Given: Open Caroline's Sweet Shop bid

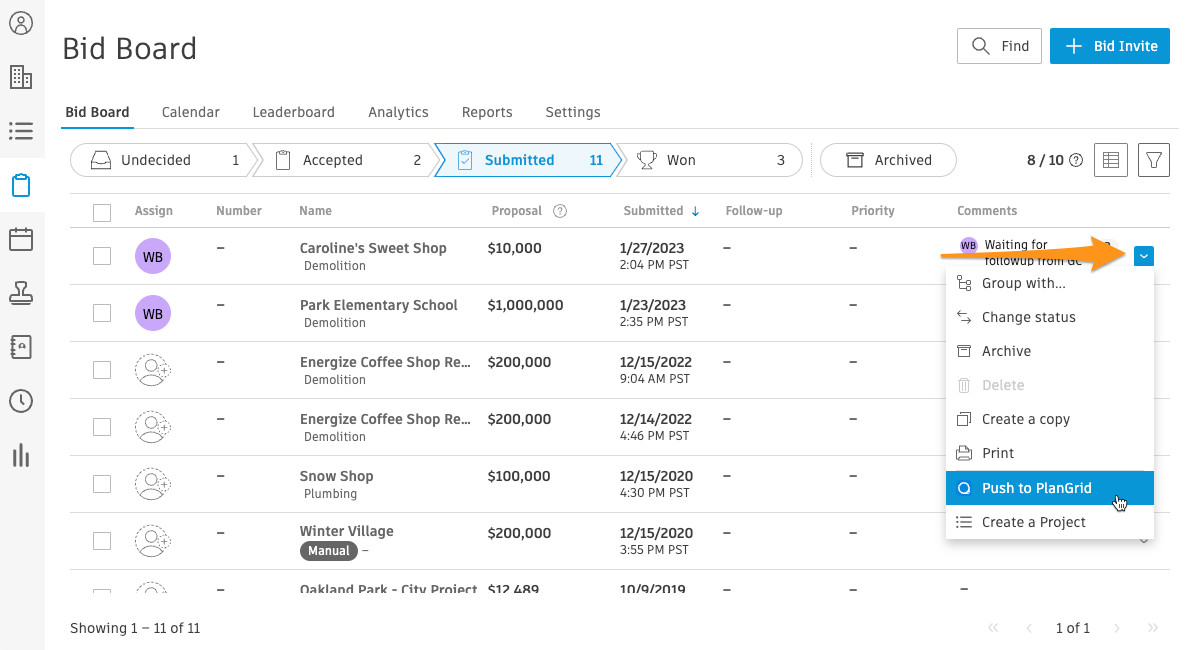Looking at the screenshot, I should [372, 248].
